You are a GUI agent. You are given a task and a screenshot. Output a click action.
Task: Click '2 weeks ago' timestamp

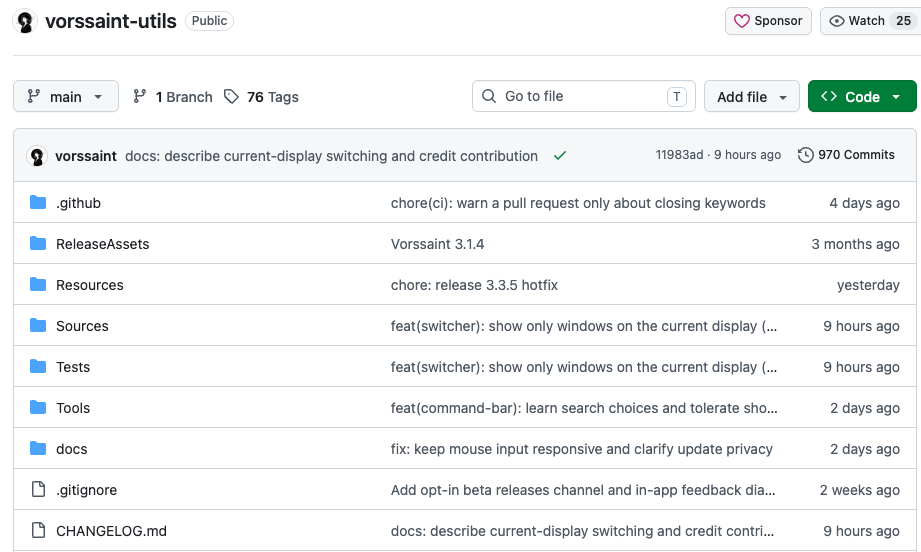859,490
